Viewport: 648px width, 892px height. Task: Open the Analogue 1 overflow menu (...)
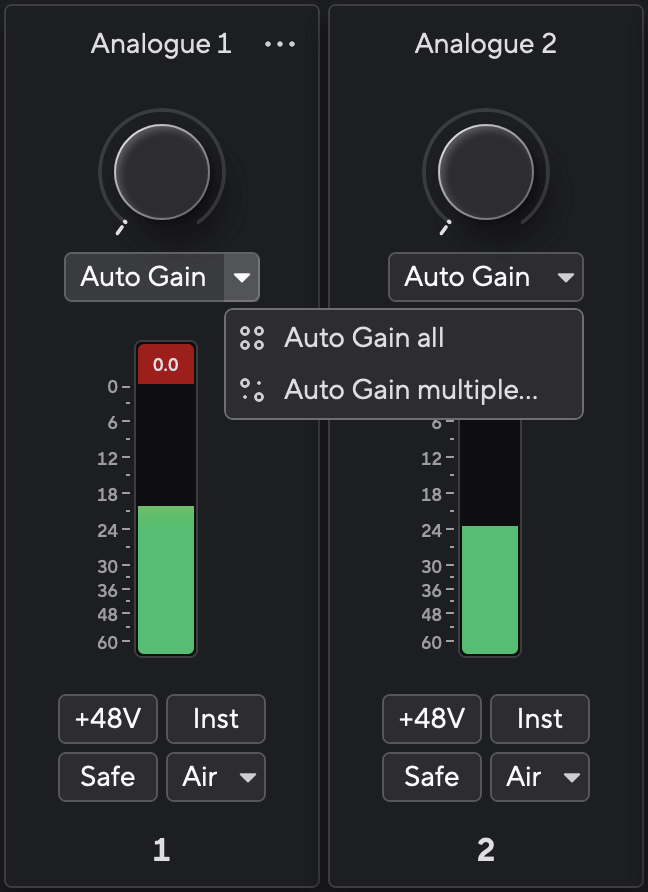[x=279, y=43]
